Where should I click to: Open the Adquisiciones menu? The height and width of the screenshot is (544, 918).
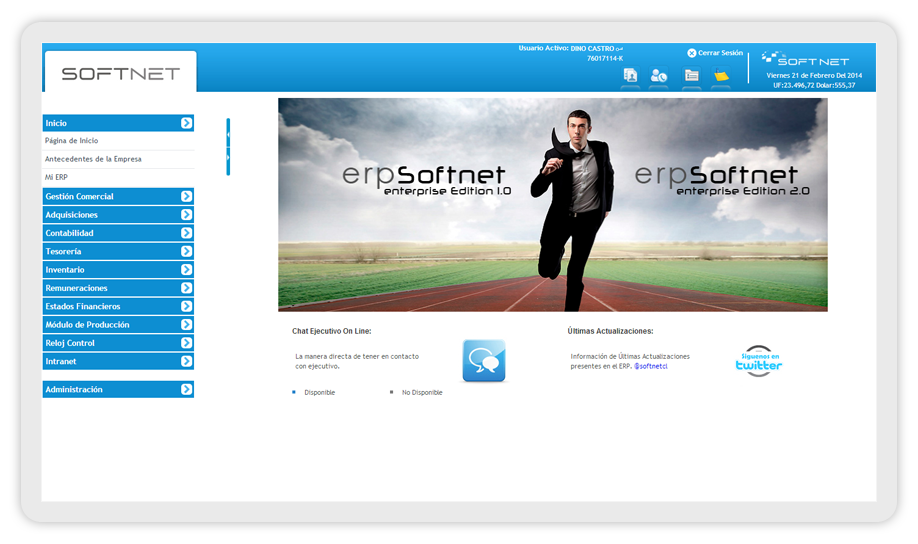tap(118, 215)
